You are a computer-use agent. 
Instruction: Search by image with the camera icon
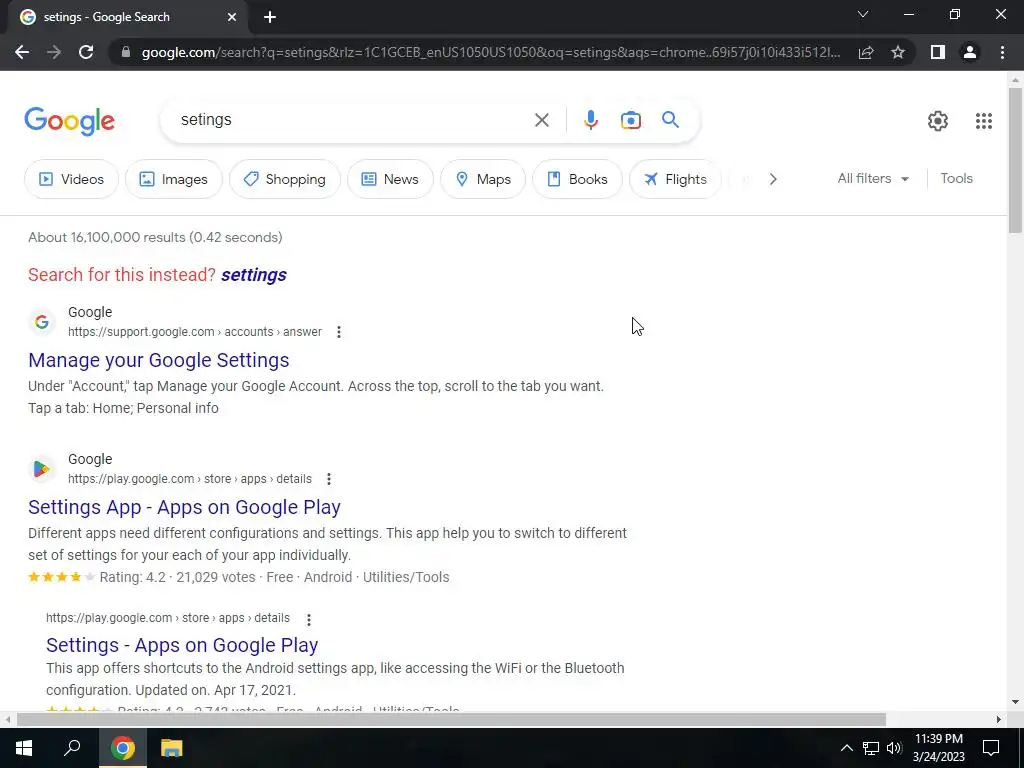pos(630,120)
